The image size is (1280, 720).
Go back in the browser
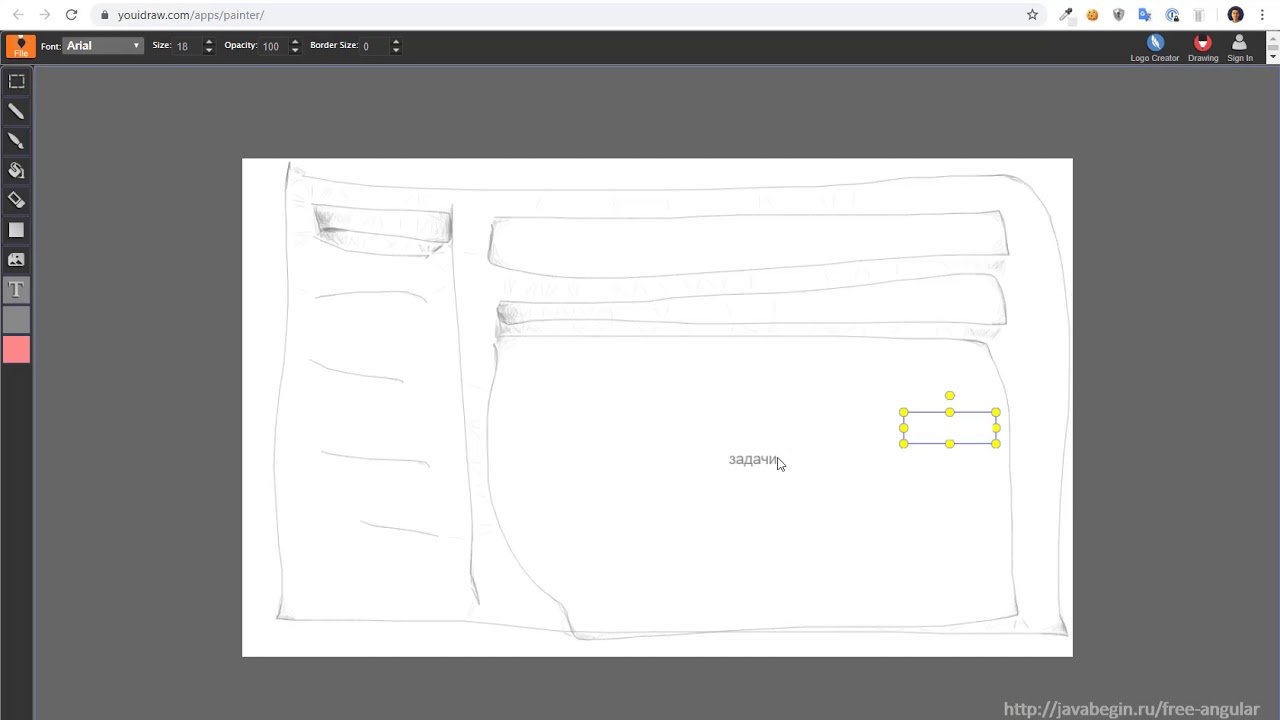[18, 15]
